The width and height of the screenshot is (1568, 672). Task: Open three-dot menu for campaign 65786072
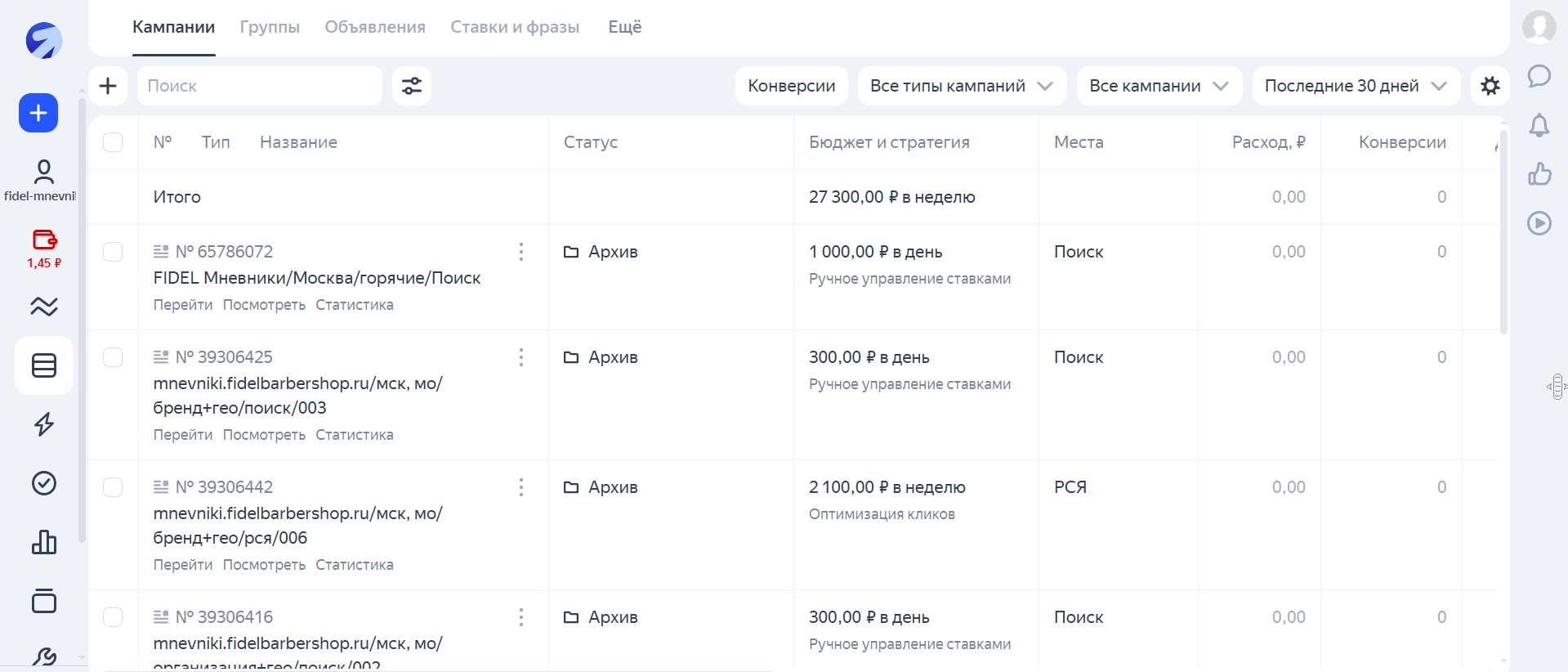pyautogui.click(x=521, y=252)
